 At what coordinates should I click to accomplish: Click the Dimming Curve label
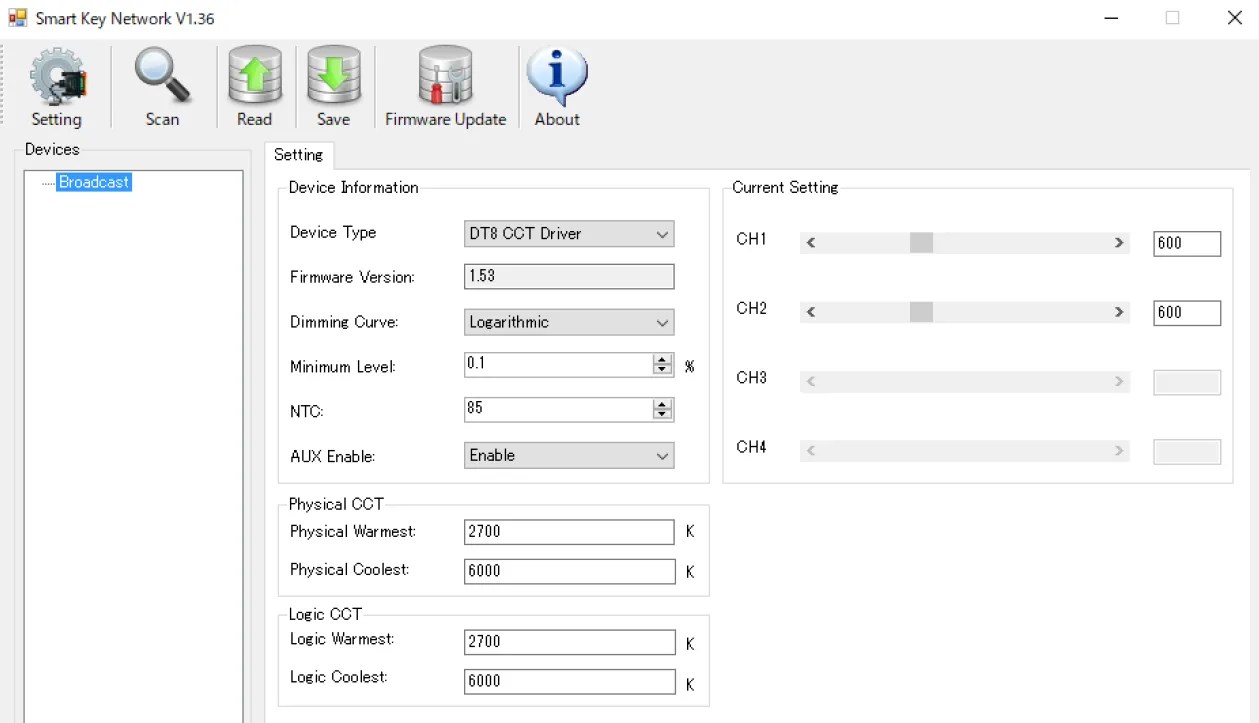click(344, 322)
